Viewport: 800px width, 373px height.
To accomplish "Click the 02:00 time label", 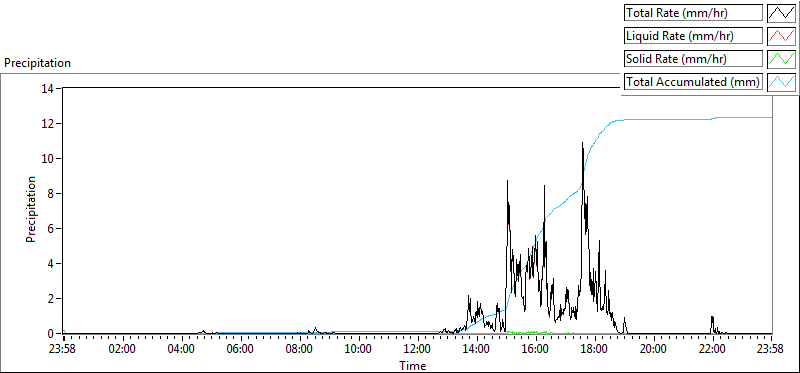I will [x=122, y=350].
